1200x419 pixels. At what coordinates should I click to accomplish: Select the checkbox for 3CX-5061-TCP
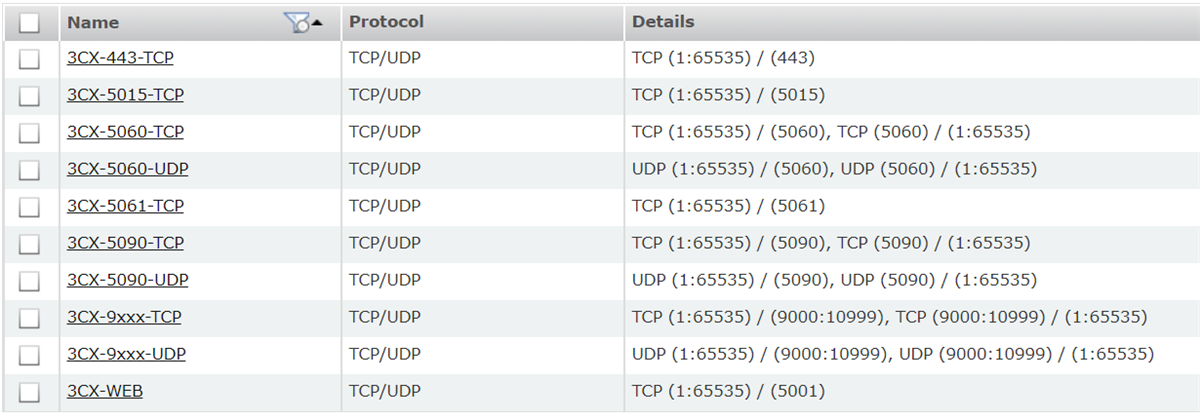(x=29, y=207)
